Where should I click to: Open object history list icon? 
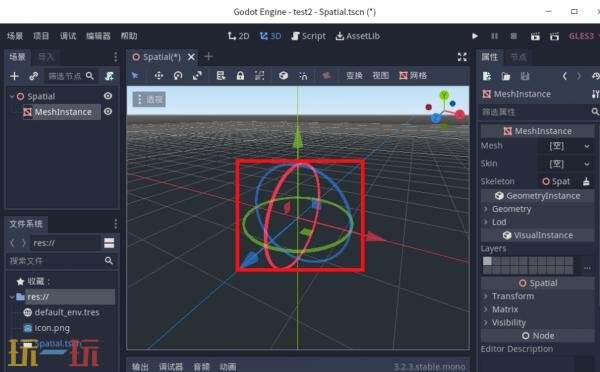(x=595, y=76)
